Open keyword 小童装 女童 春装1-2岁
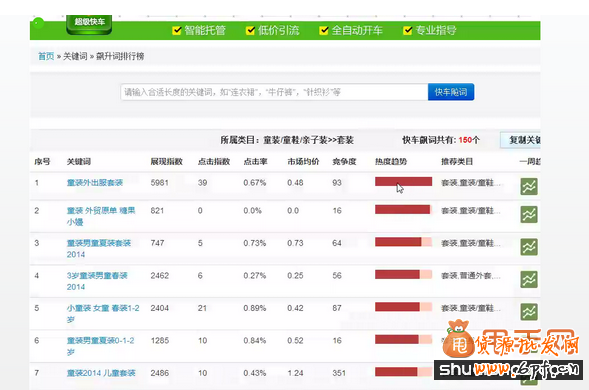This screenshot has width=589, height=390. [x=103, y=313]
